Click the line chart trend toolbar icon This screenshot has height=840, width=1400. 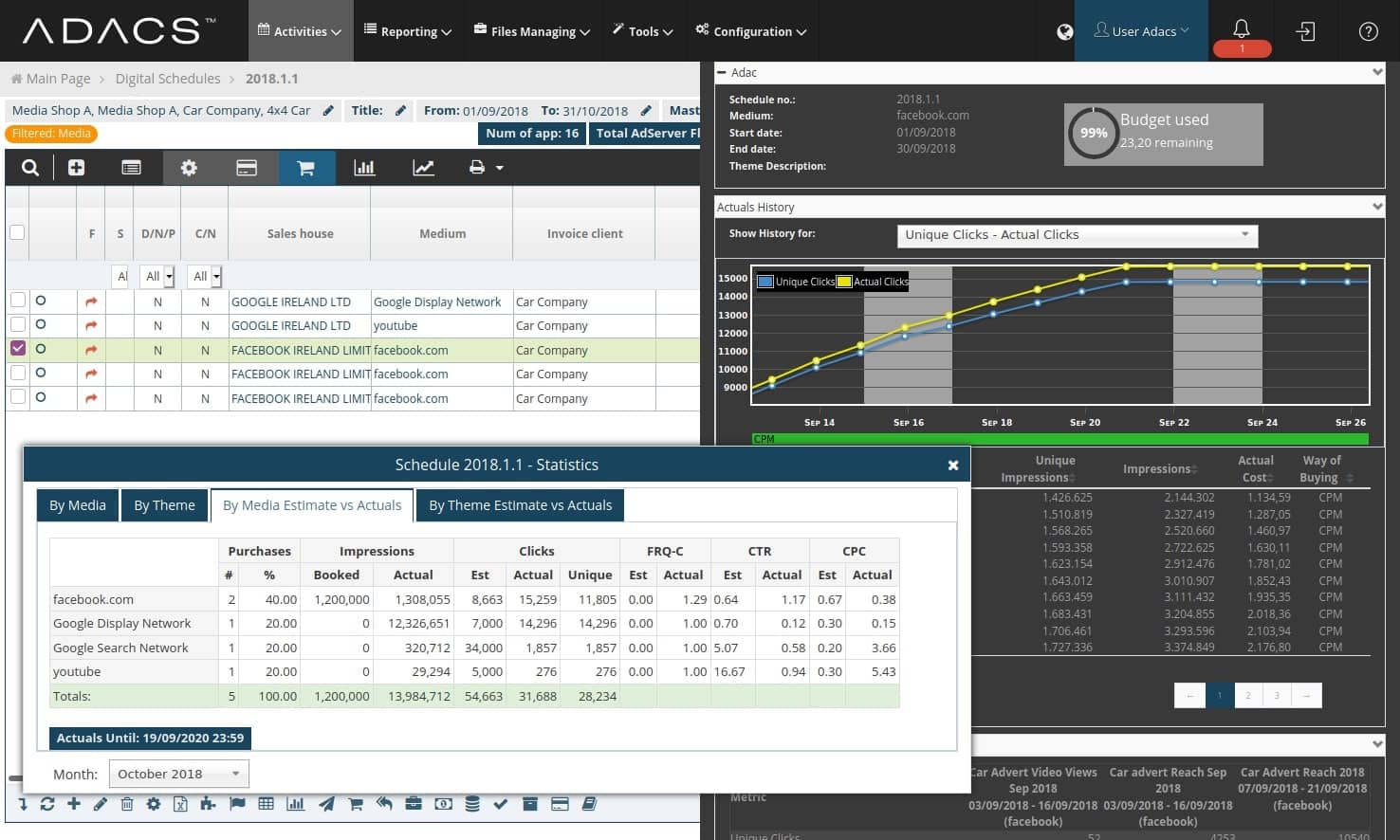coord(423,168)
